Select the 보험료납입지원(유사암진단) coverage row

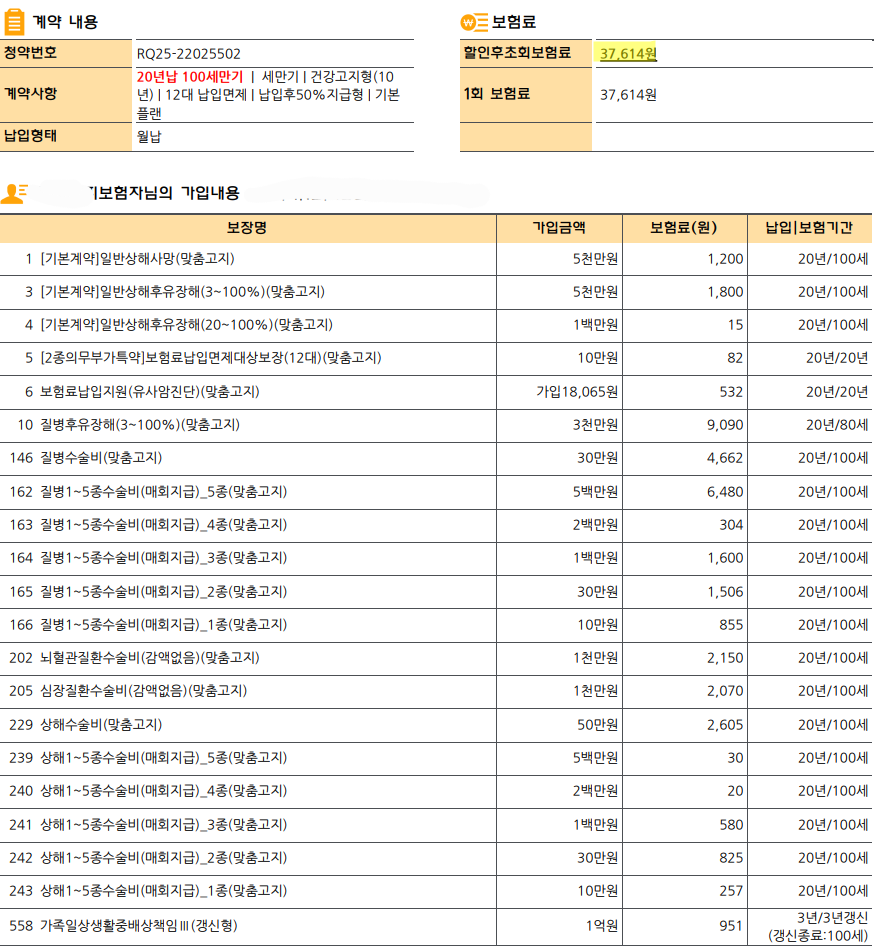click(150, 392)
